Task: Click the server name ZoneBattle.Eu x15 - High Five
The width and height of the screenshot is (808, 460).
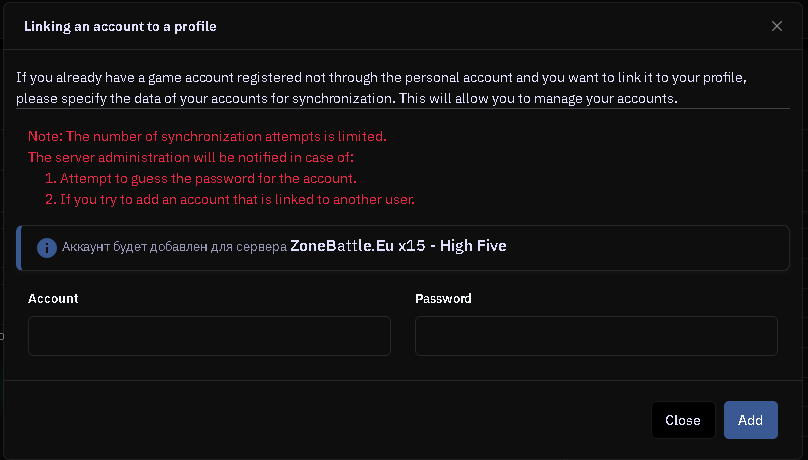Action: 398,246
